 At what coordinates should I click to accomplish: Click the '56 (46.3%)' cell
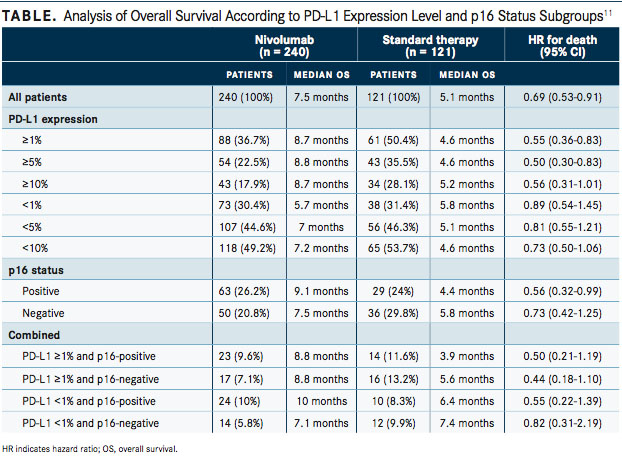[x=393, y=227]
